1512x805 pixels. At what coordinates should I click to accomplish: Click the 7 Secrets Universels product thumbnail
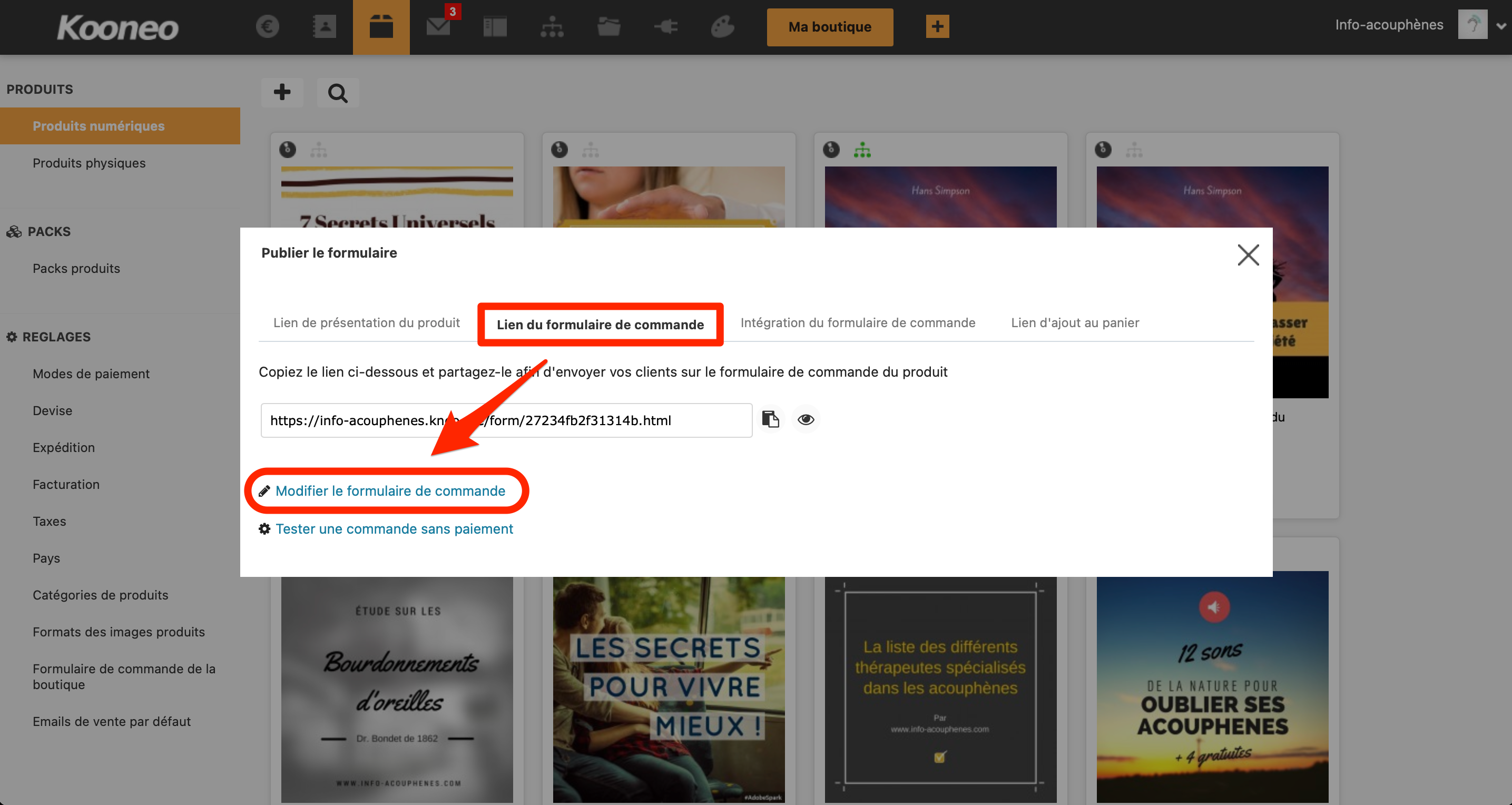[x=397, y=197]
